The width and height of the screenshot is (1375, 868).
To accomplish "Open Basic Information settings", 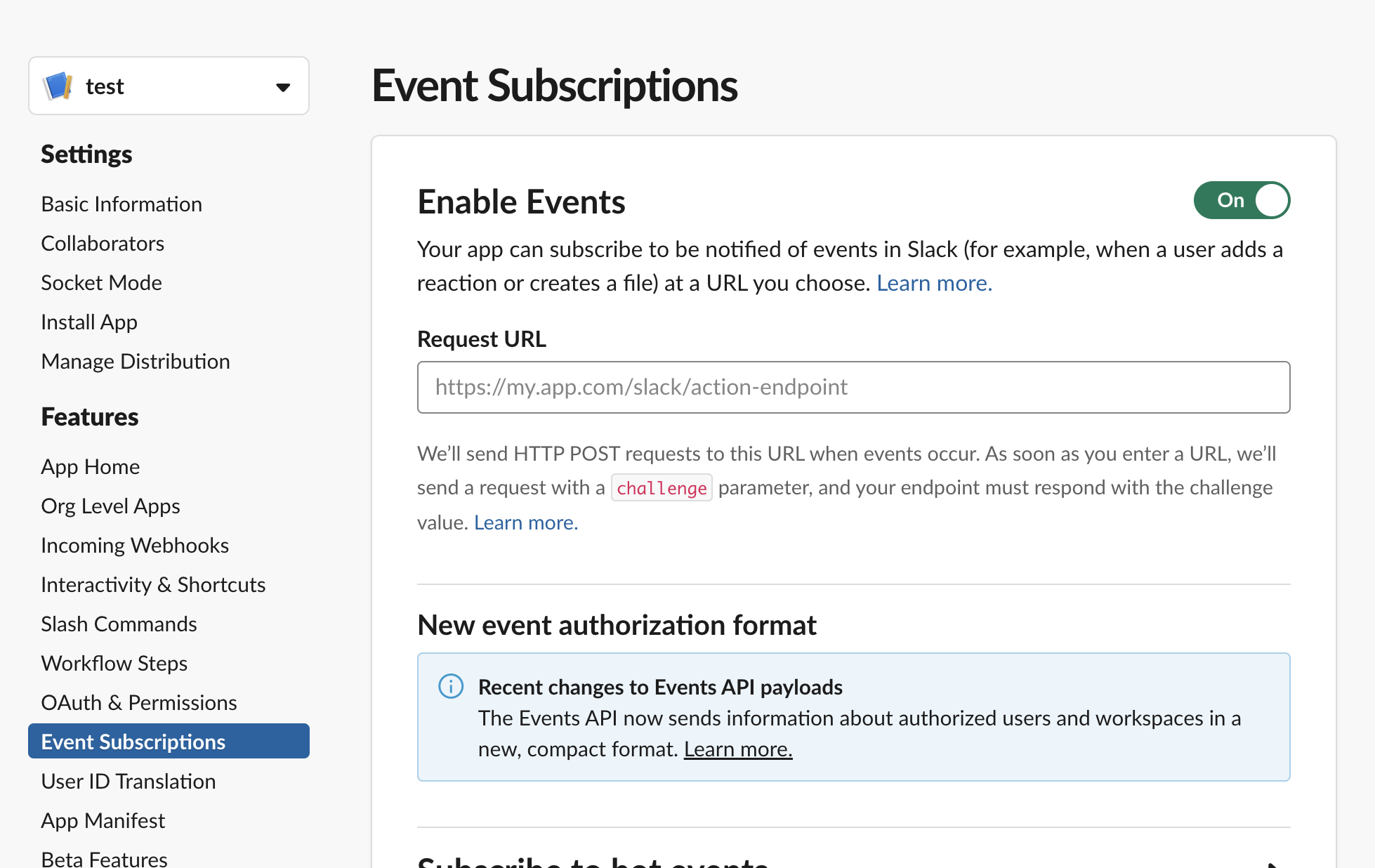I will pyautogui.click(x=121, y=204).
